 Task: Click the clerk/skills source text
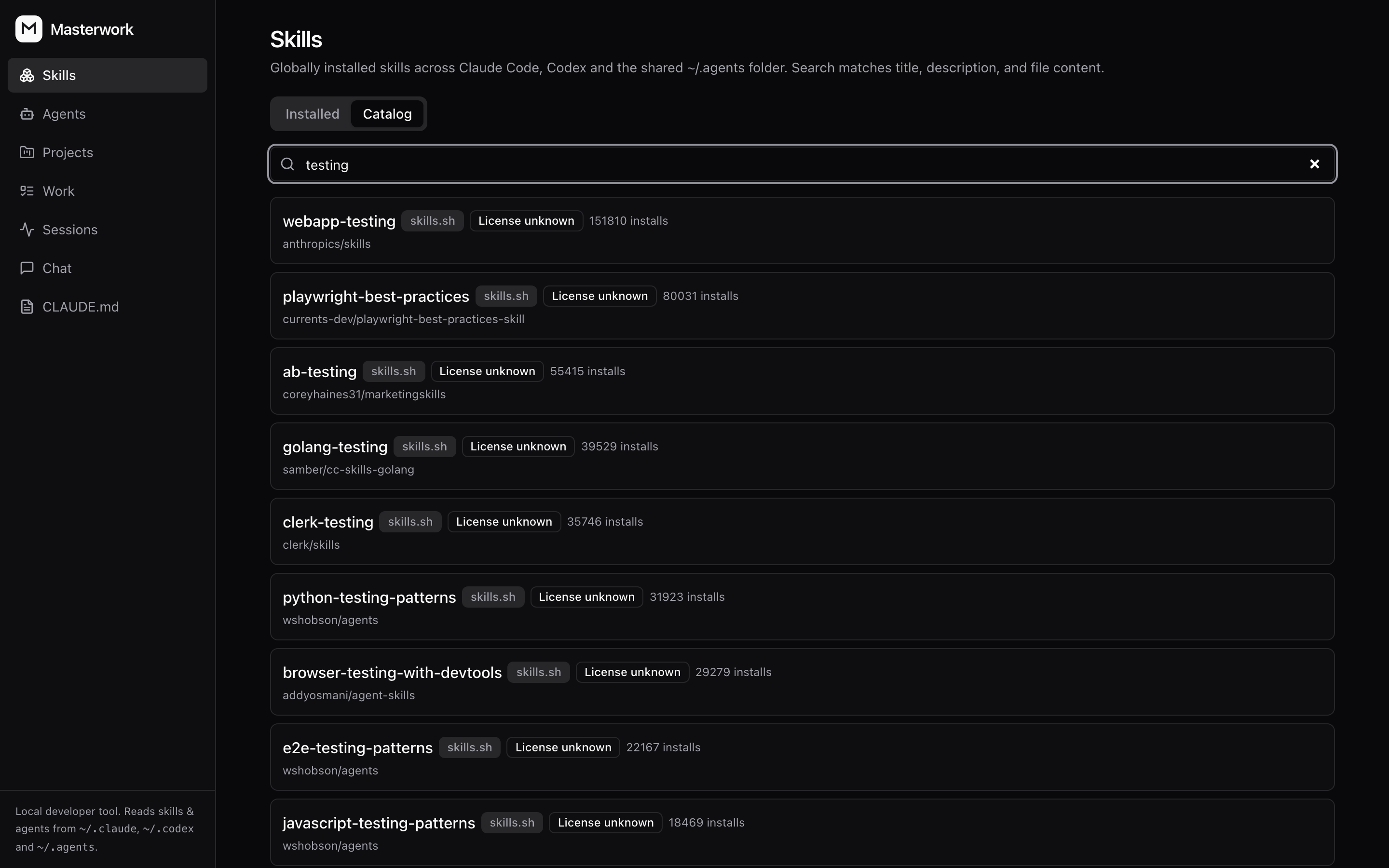(x=311, y=545)
